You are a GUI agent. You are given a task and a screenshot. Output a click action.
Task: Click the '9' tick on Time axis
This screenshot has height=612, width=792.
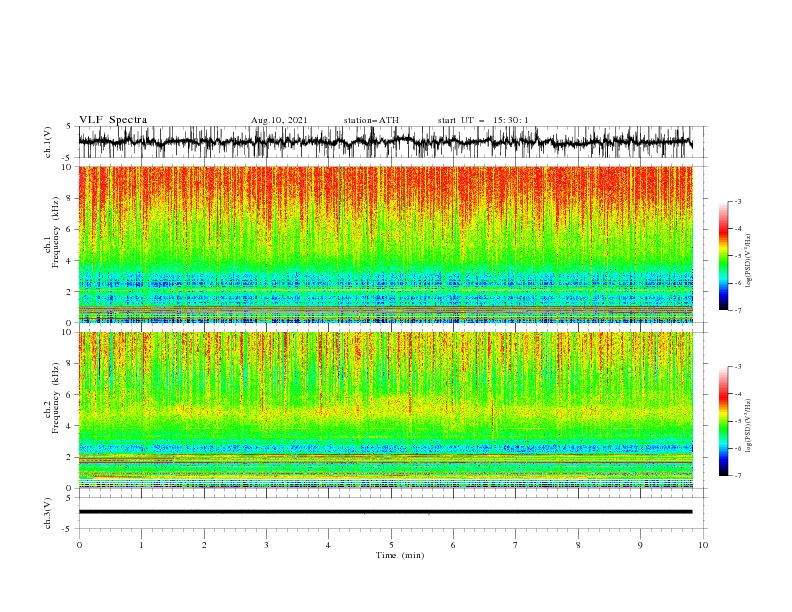tap(640, 545)
